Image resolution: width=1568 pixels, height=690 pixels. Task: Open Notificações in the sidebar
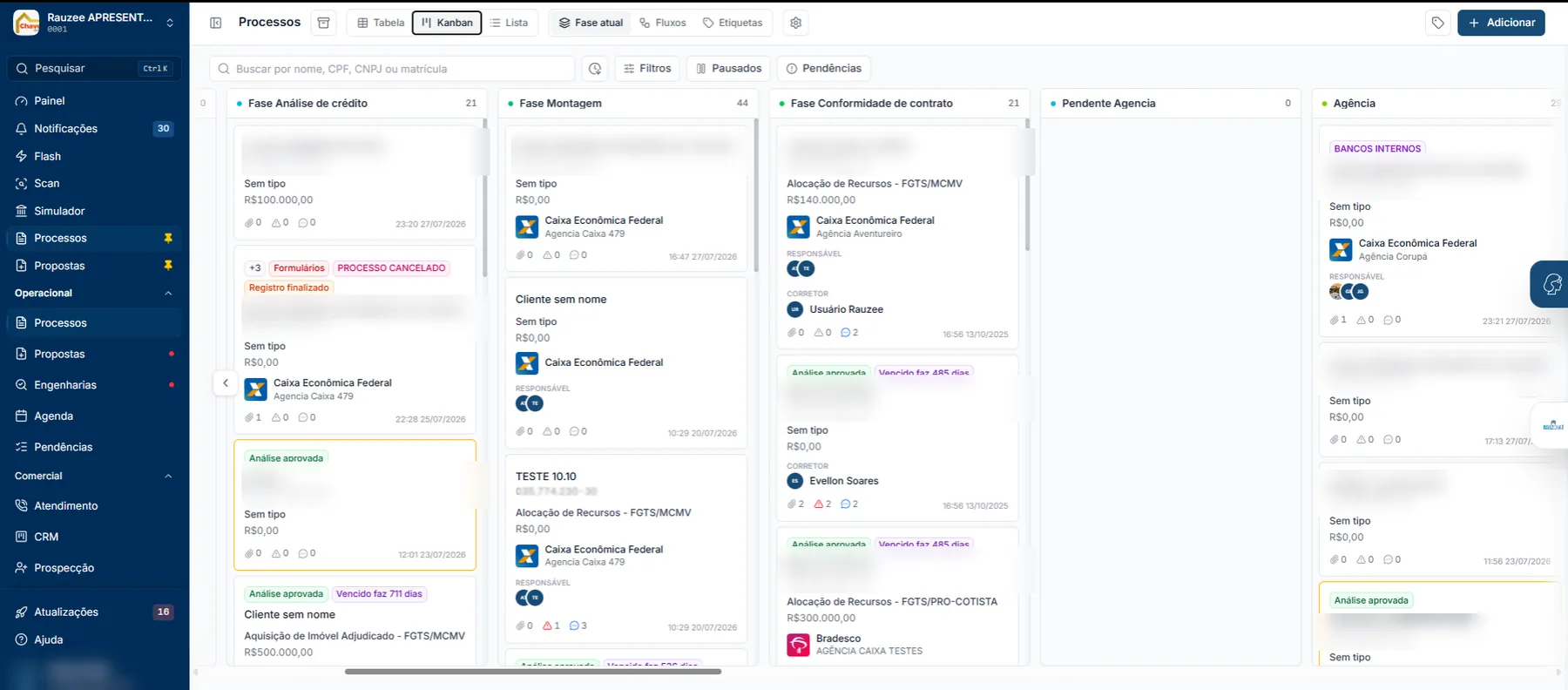pos(94,128)
